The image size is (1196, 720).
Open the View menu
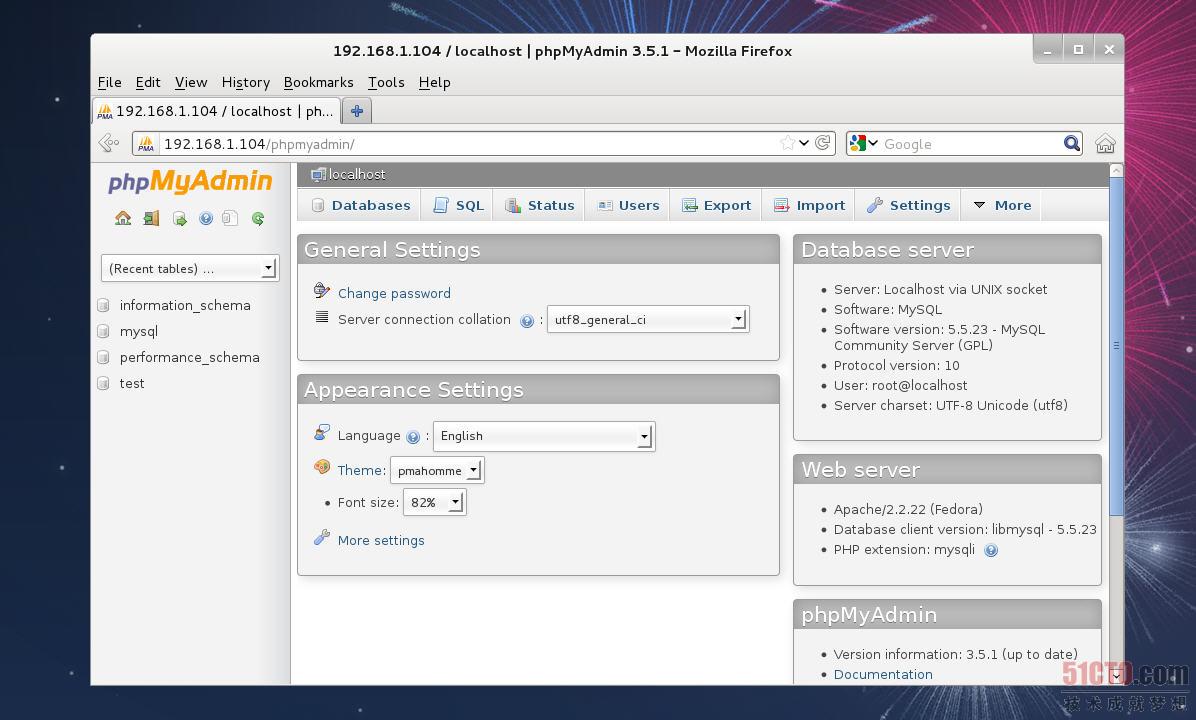point(191,82)
